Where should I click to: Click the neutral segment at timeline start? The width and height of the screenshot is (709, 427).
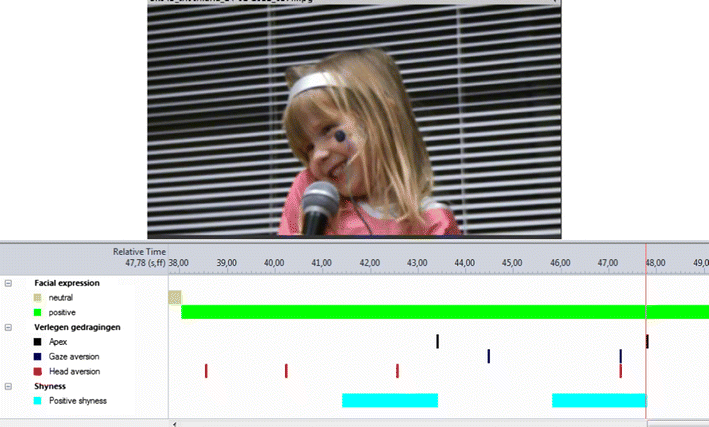(x=175, y=298)
